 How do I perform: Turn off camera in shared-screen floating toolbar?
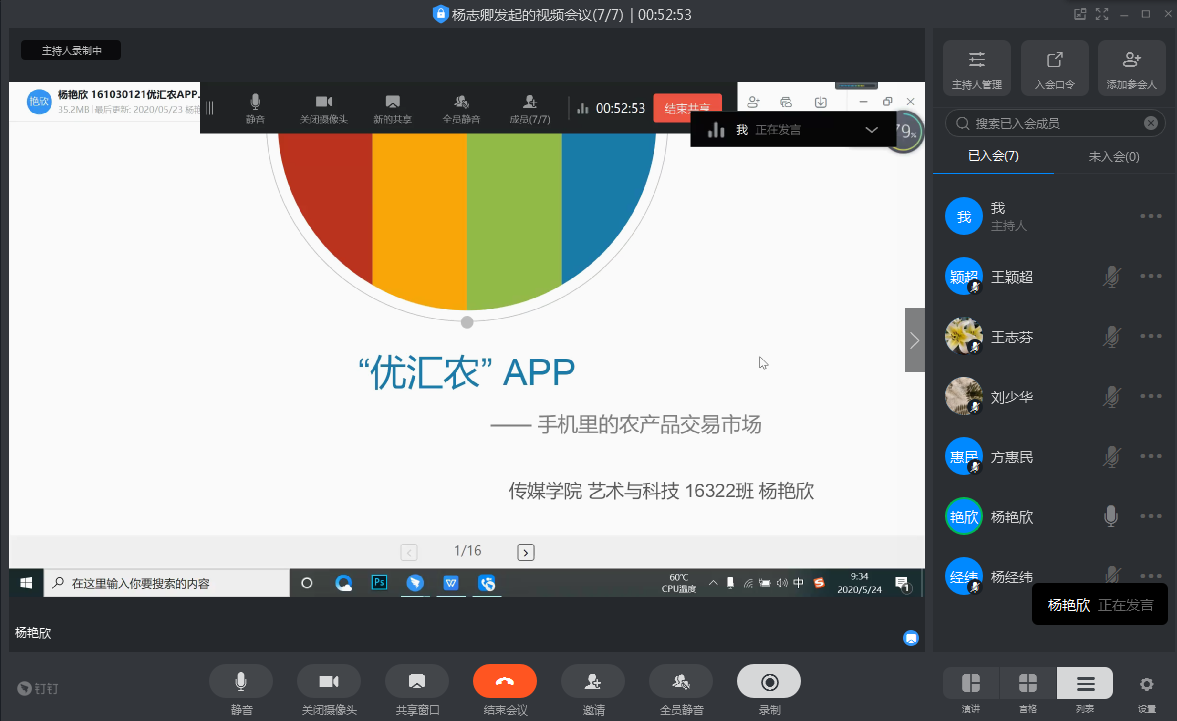coord(324,108)
